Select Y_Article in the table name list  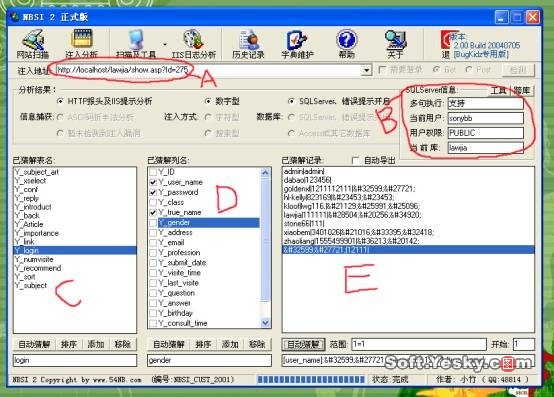pos(29,224)
